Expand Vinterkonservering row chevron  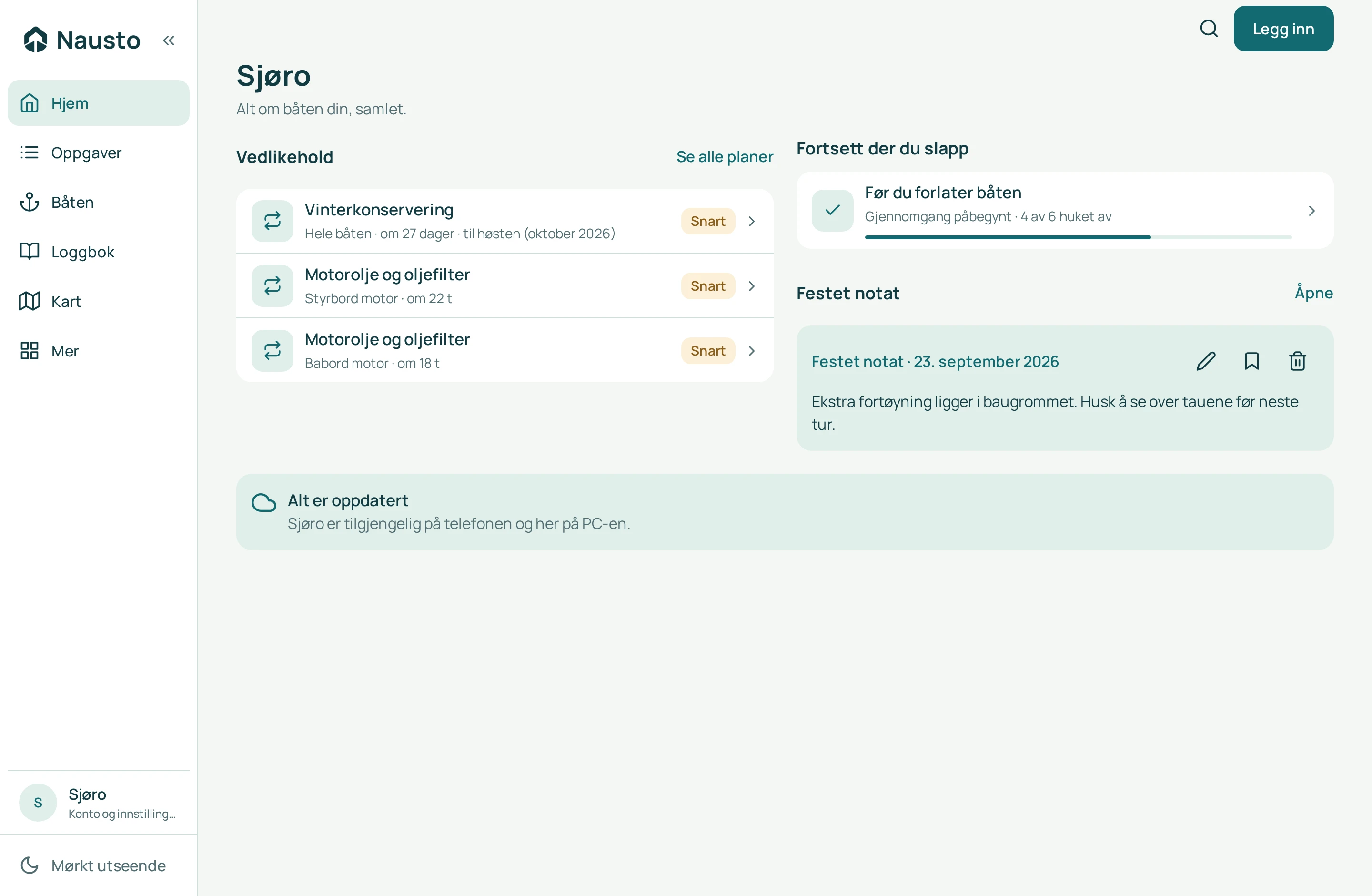[752, 222]
